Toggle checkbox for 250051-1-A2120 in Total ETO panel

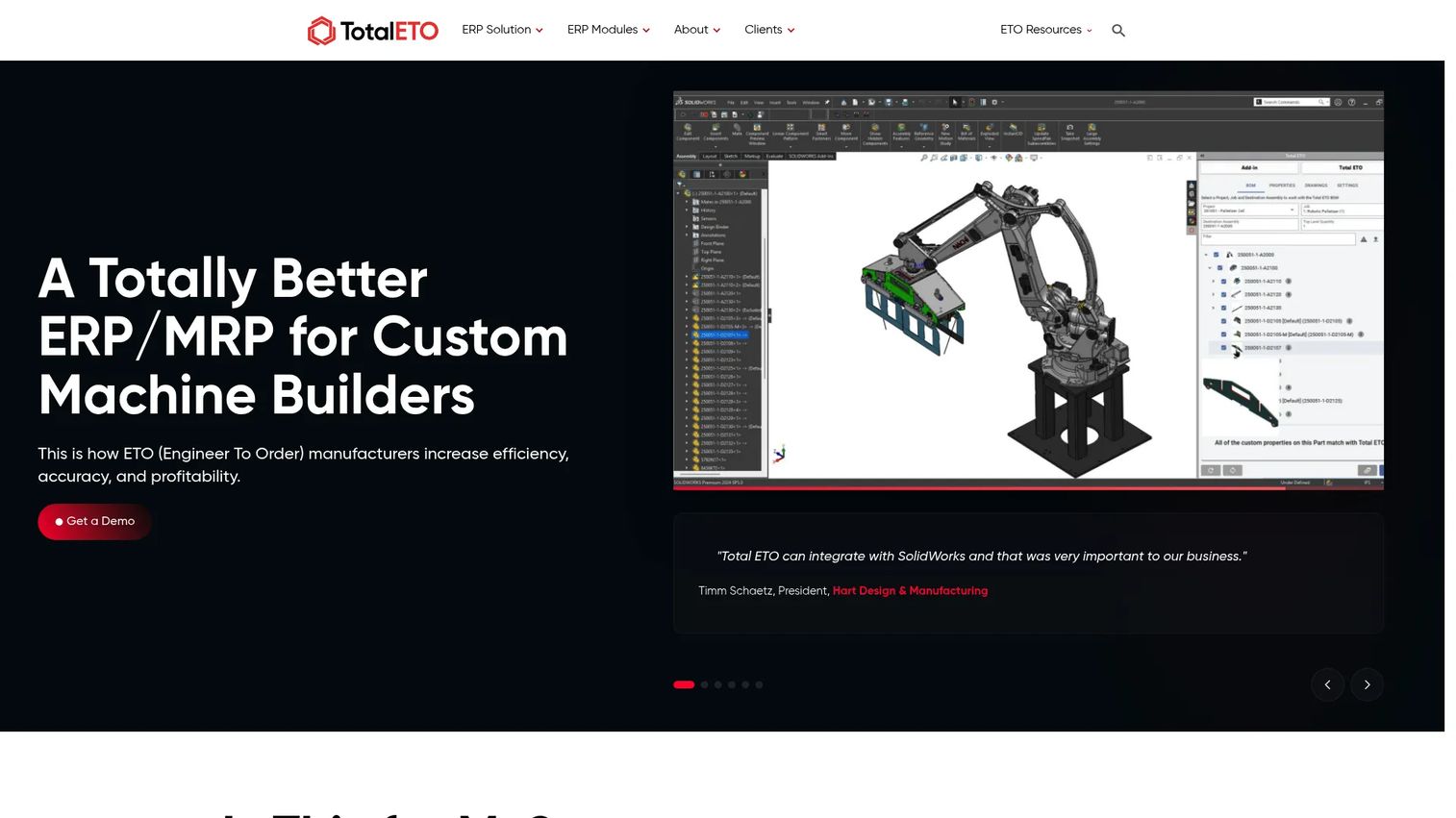[x=1223, y=294]
